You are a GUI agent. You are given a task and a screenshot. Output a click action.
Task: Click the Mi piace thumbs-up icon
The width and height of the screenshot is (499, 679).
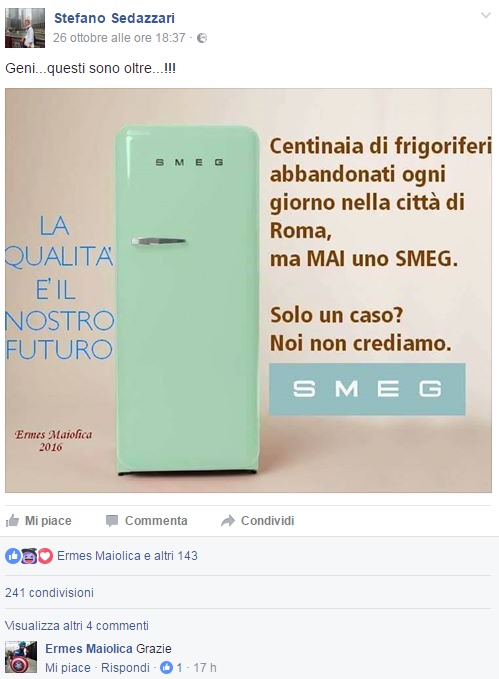click(12, 521)
